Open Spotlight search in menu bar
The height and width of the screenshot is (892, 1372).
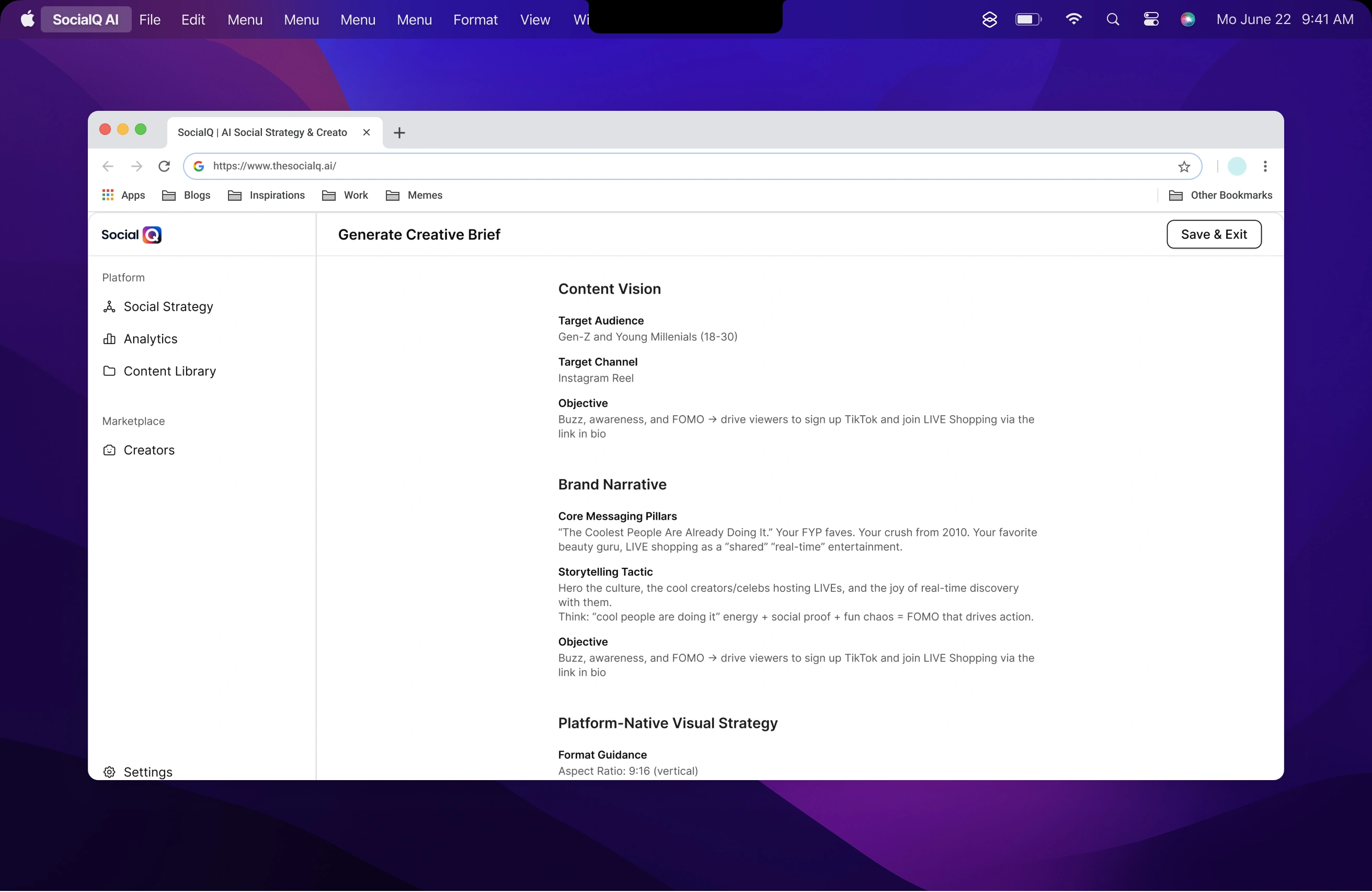[x=1113, y=19]
